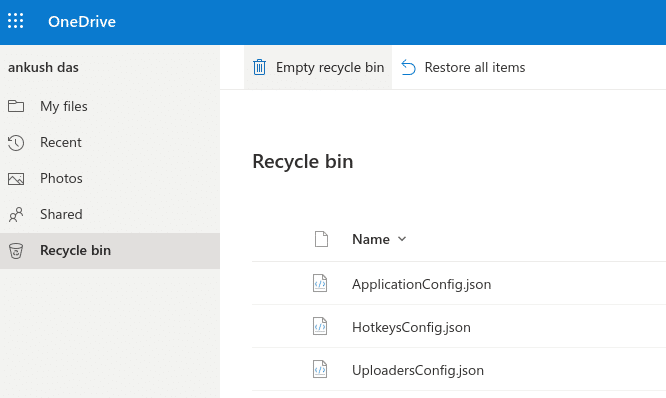Go to My files
The height and width of the screenshot is (398, 666).
pyautogui.click(x=64, y=106)
